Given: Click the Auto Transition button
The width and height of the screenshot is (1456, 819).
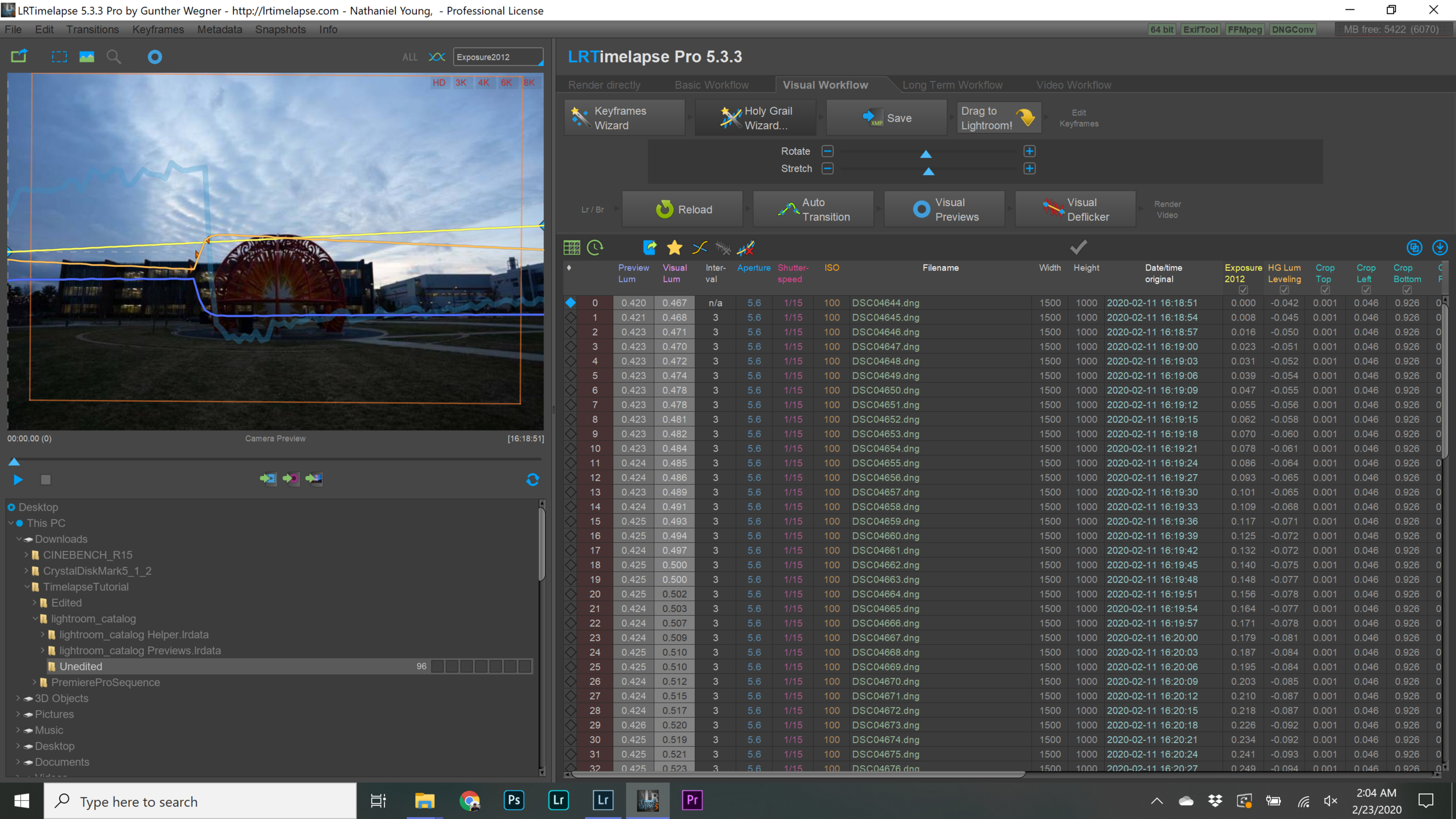Looking at the screenshot, I should [814, 209].
